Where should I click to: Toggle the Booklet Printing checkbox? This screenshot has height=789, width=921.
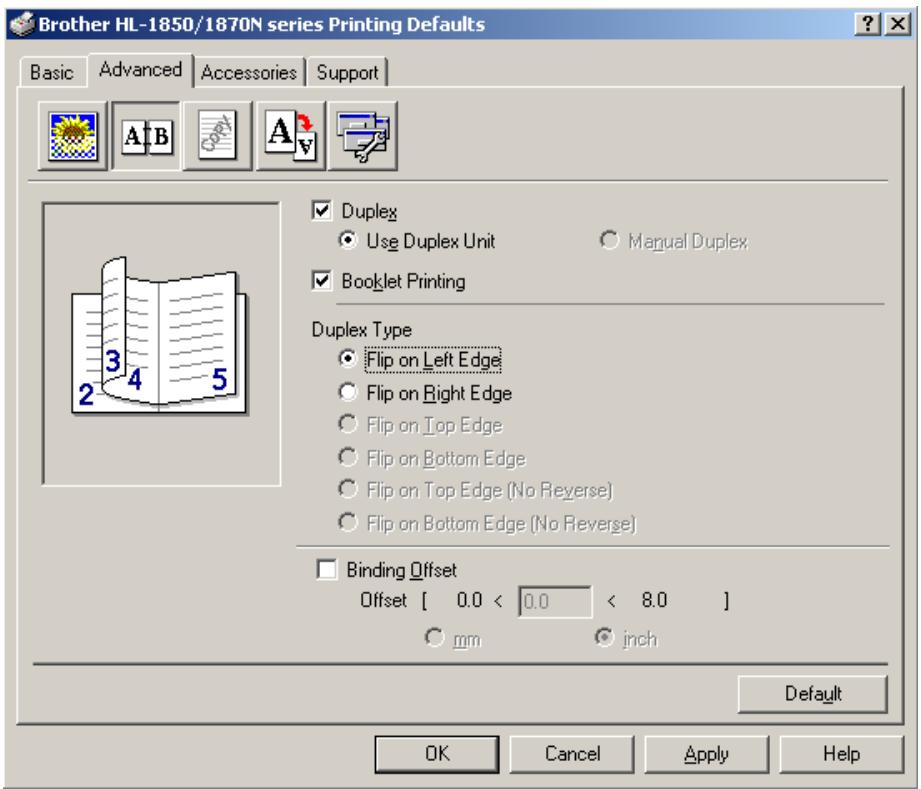click(322, 281)
